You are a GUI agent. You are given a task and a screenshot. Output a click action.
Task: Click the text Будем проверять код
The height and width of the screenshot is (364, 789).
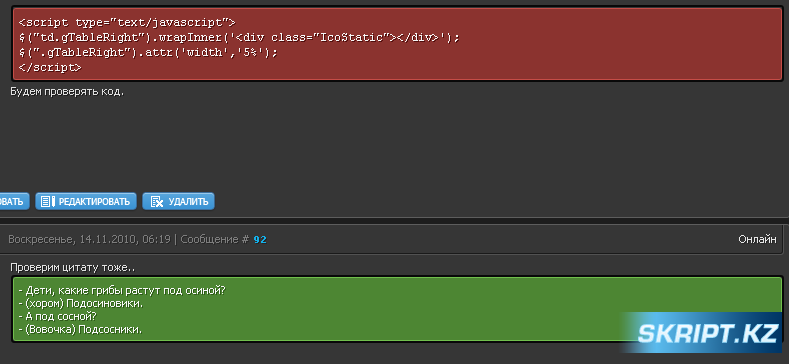pos(67,92)
